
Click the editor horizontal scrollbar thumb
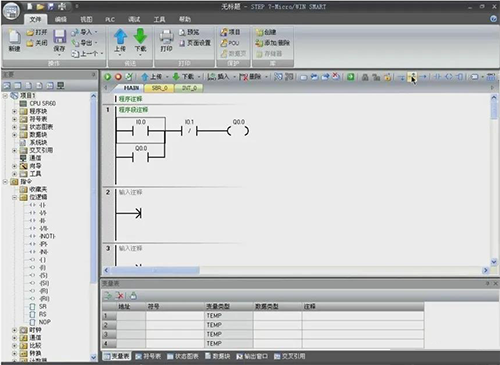pos(155,270)
